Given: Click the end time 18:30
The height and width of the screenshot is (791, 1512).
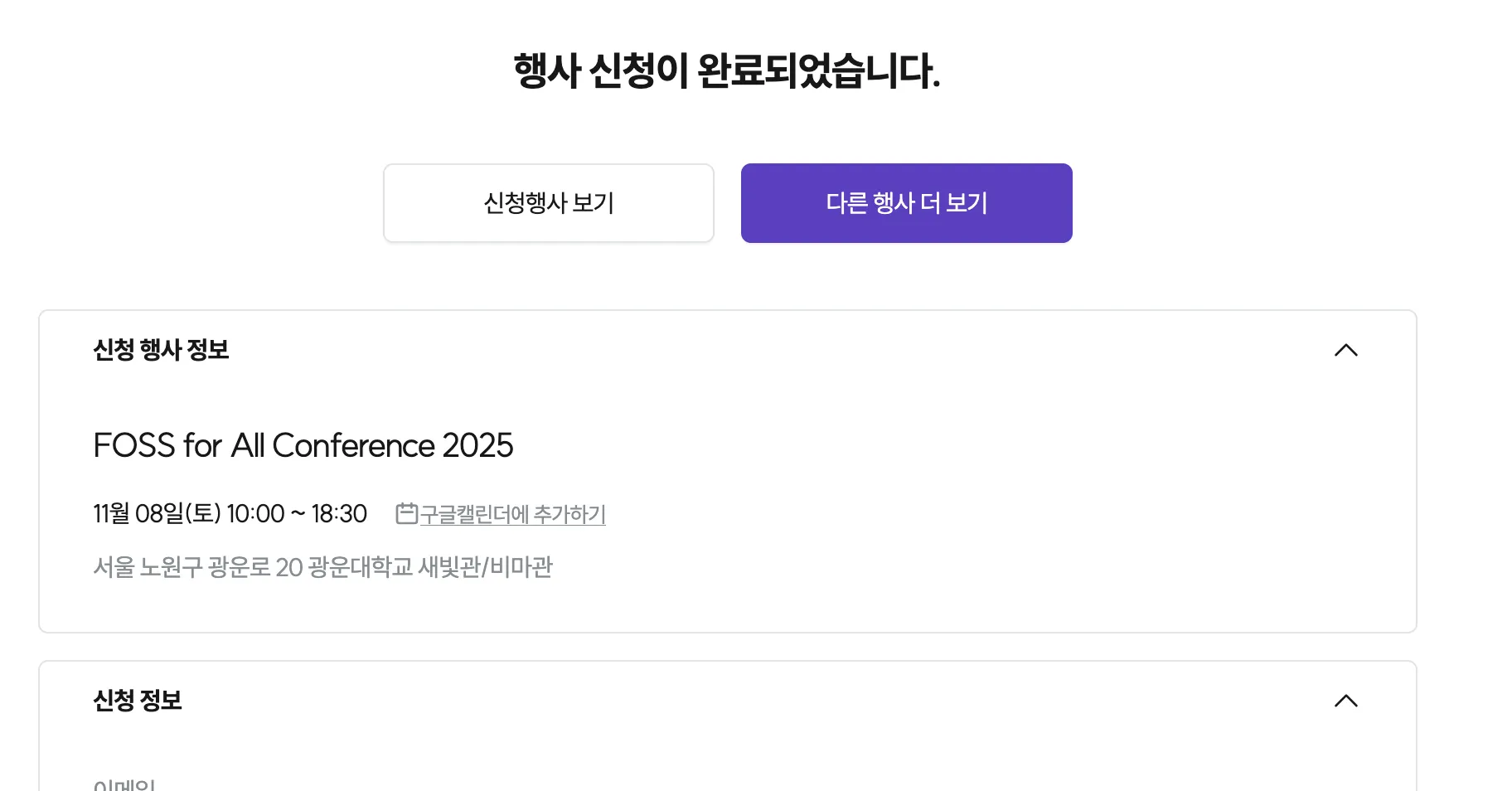Looking at the screenshot, I should (339, 514).
